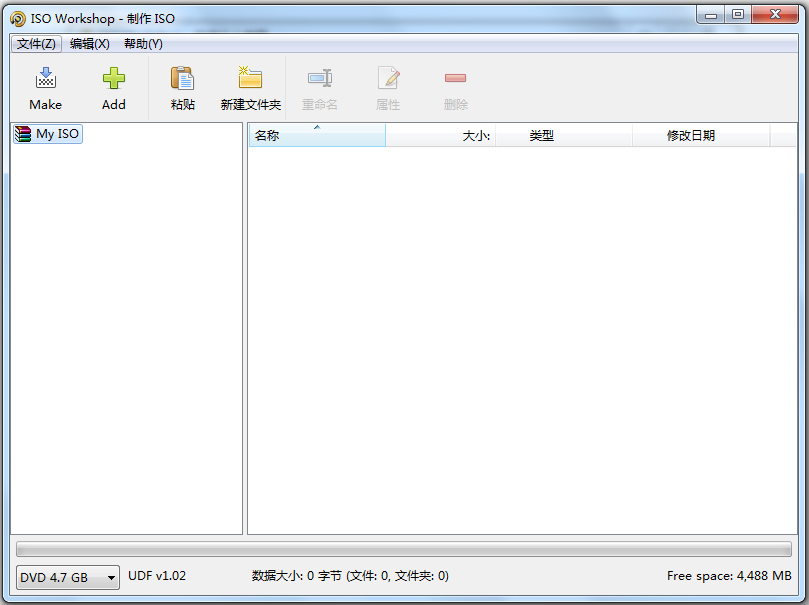Select the My ISO tree root

tap(47, 134)
